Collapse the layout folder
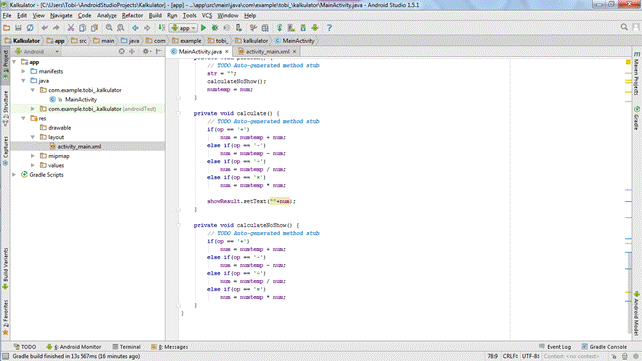642x361 pixels. pyautogui.click(x=33, y=137)
